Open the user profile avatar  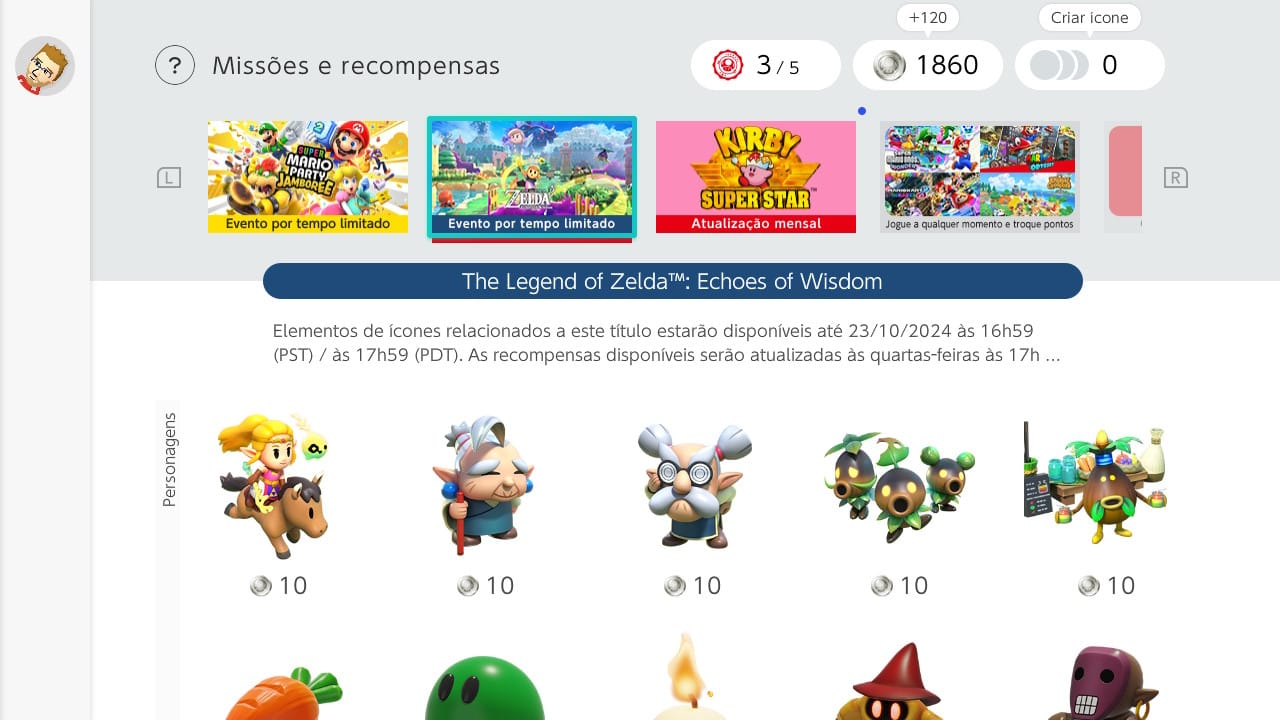45,66
